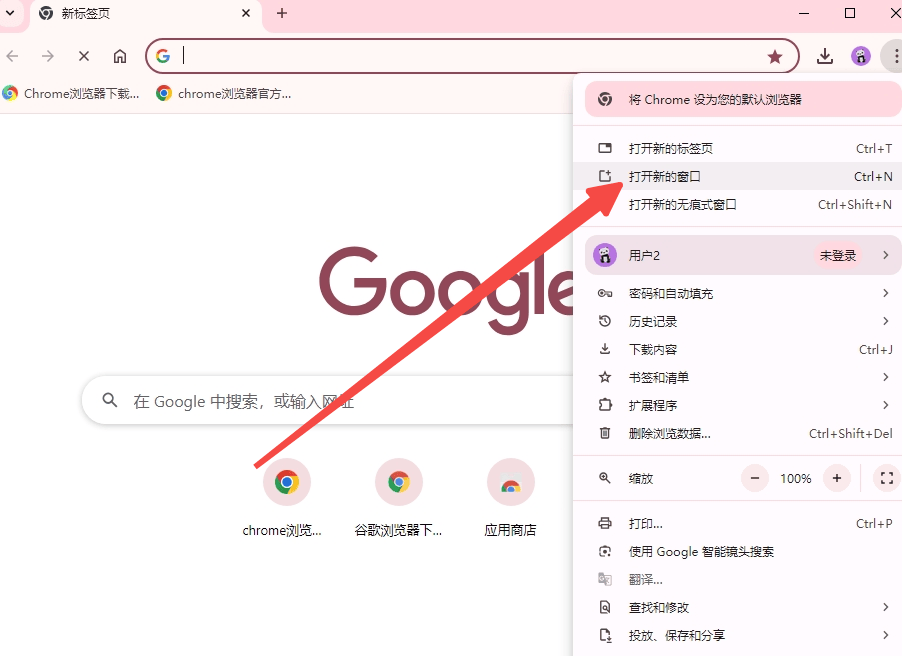Viewport: 902px width, 656px height.
Task: Click the profile avatar in toolbar
Action: 861,56
